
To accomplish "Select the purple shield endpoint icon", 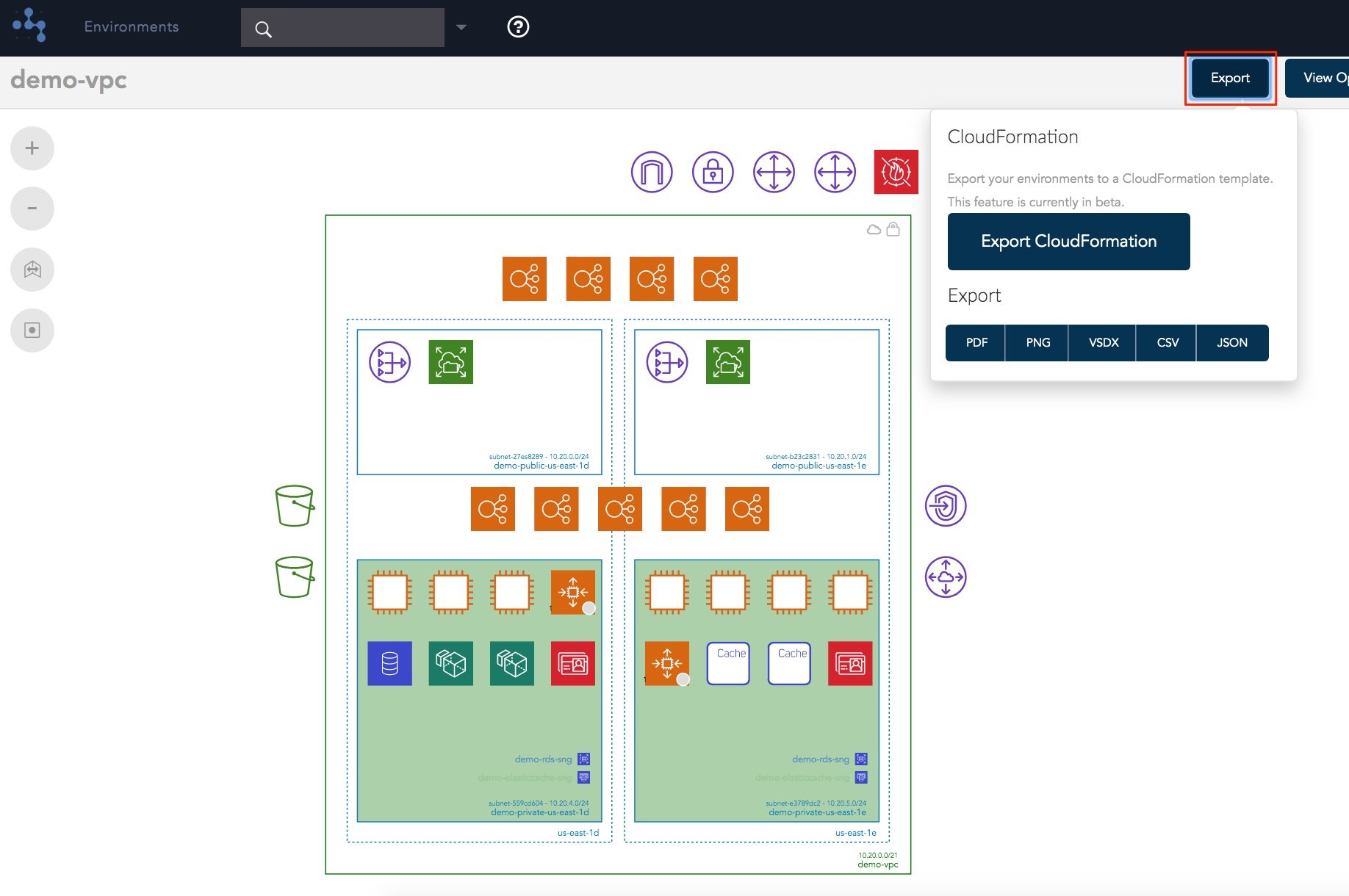I will [x=946, y=506].
